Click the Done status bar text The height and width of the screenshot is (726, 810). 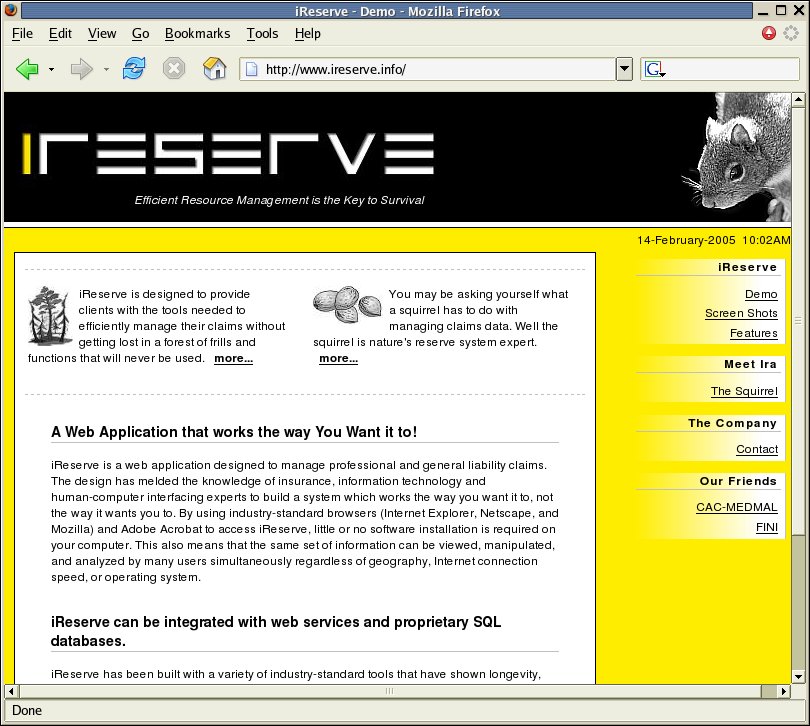coord(27,710)
